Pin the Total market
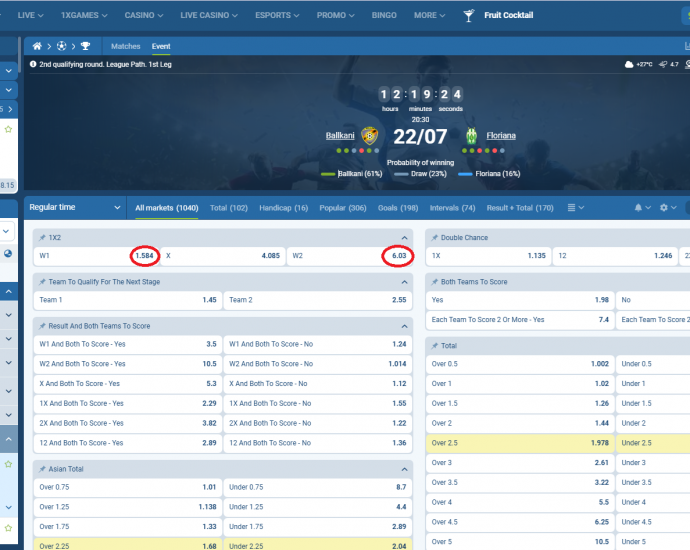This screenshot has height=550, width=690. tap(435, 346)
